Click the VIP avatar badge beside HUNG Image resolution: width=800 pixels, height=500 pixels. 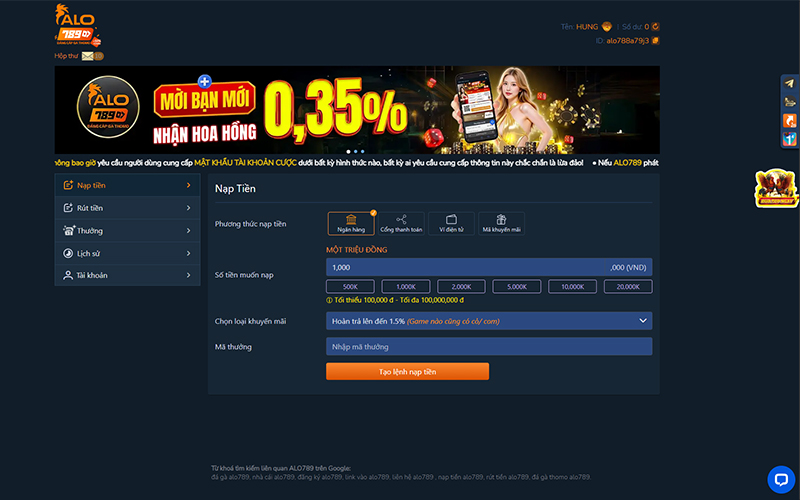click(x=607, y=27)
